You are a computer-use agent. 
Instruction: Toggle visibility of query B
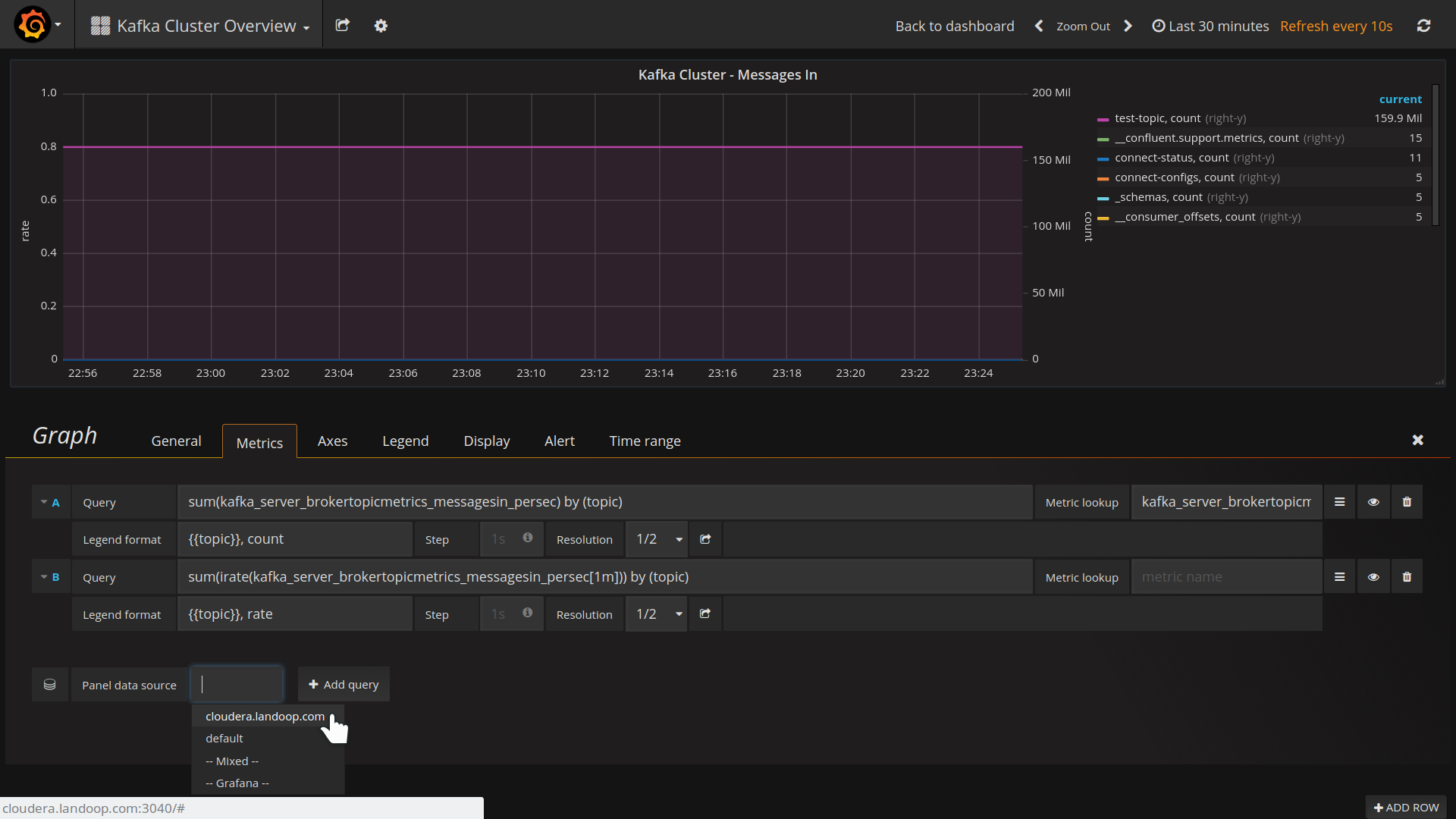(1373, 577)
